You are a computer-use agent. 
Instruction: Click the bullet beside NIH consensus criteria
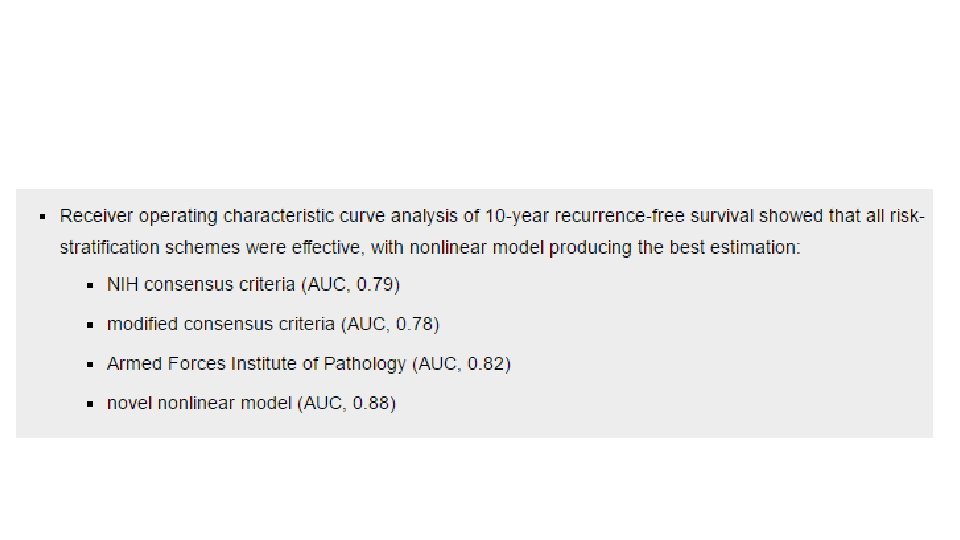tap(90, 286)
